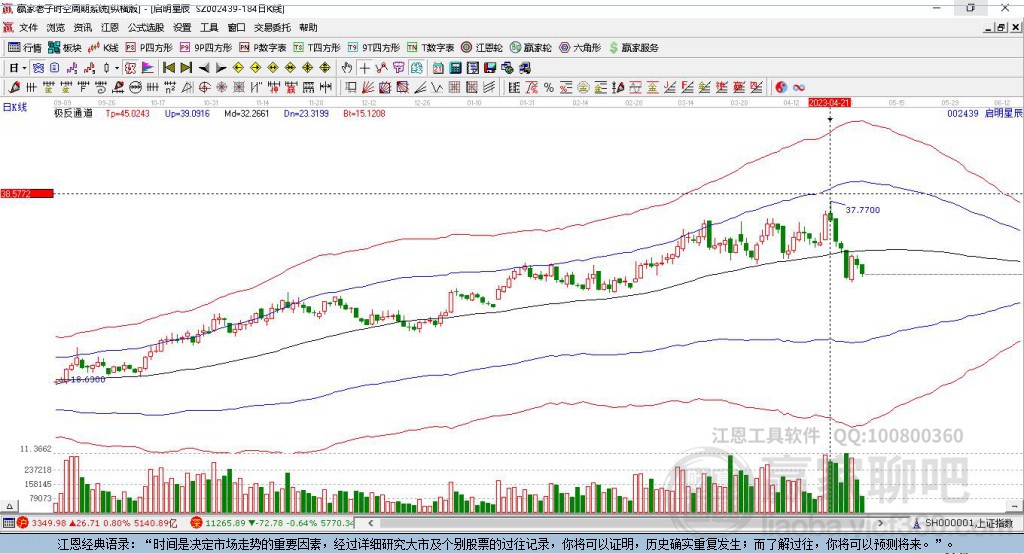1024x554 pixels.
Task: Expand the candlestick style dropdown arrow
Action: tap(117, 68)
